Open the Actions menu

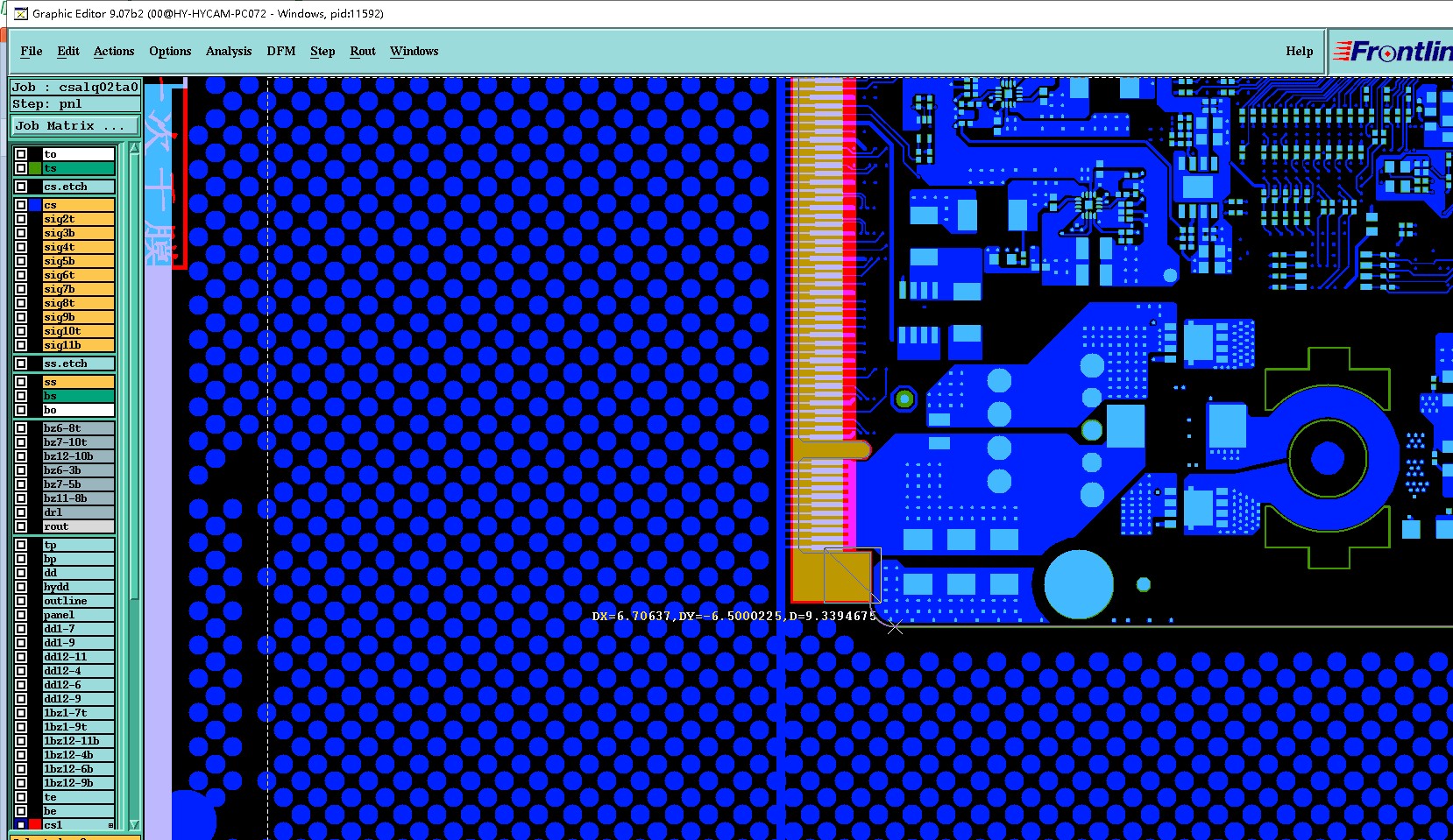click(x=114, y=51)
